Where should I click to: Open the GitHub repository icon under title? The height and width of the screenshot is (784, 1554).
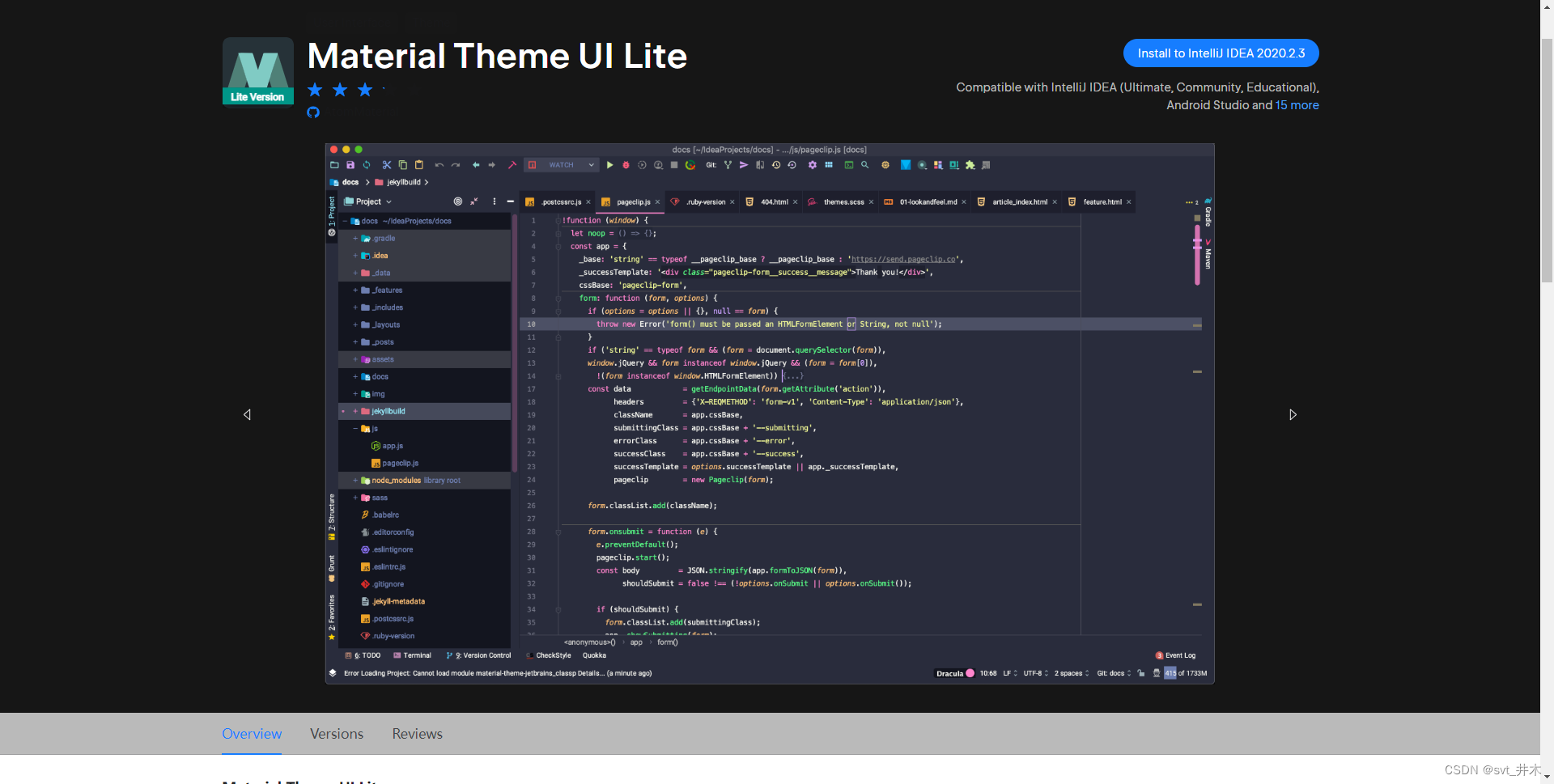[x=313, y=112]
